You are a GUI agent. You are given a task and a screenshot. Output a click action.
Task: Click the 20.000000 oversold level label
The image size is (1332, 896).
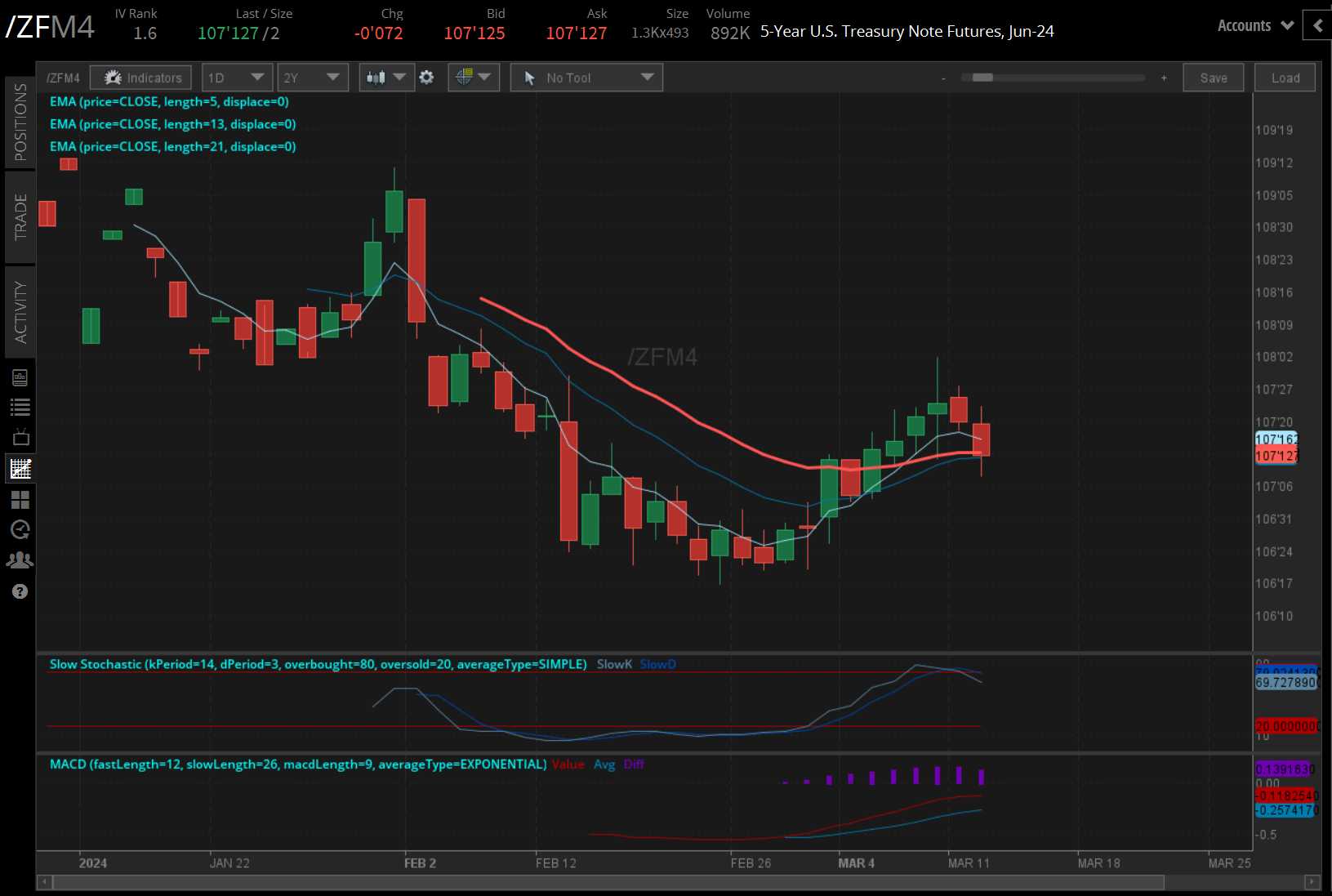pyautogui.click(x=1286, y=726)
